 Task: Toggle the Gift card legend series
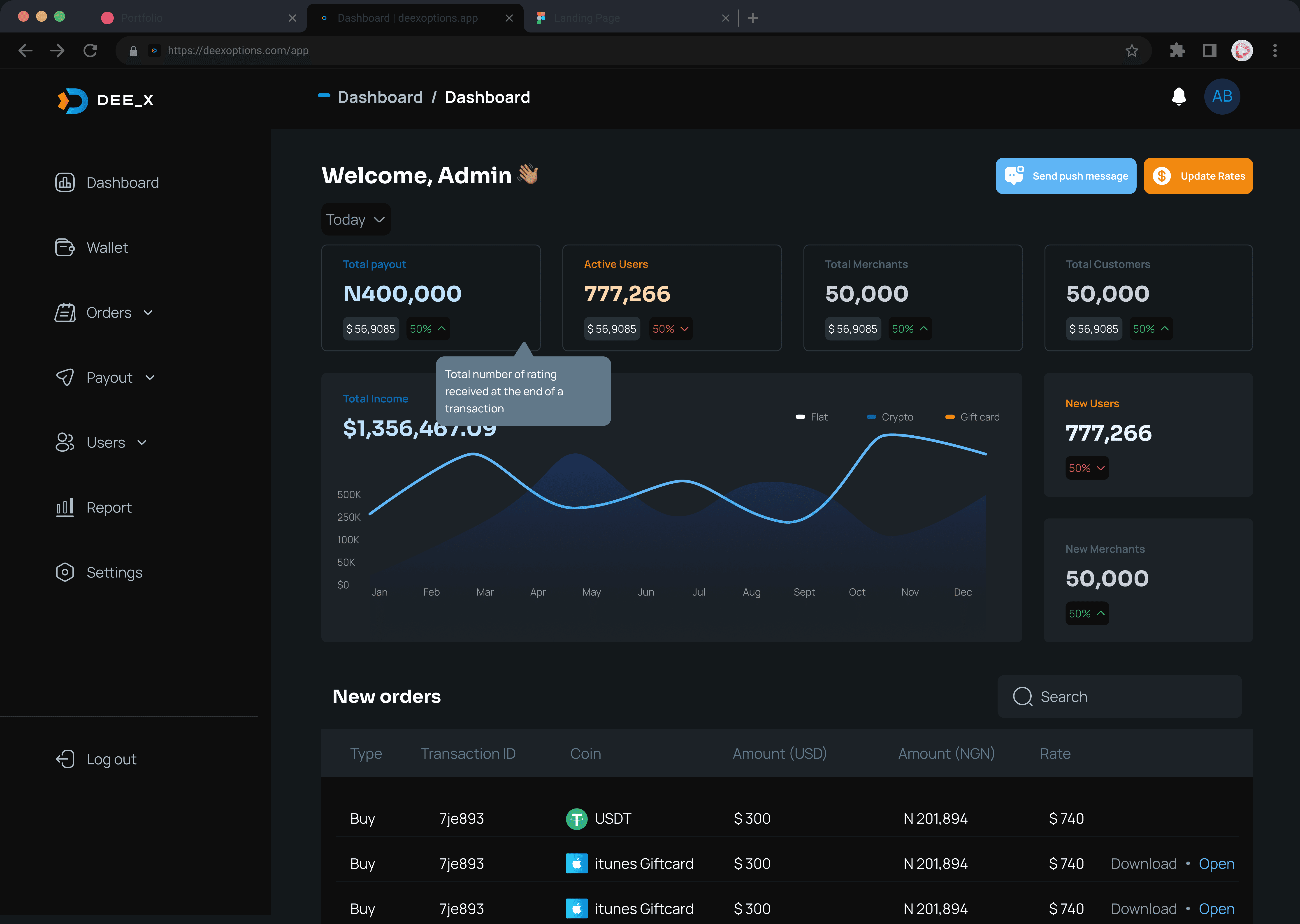pyautogui.click(x=972, y=417)
